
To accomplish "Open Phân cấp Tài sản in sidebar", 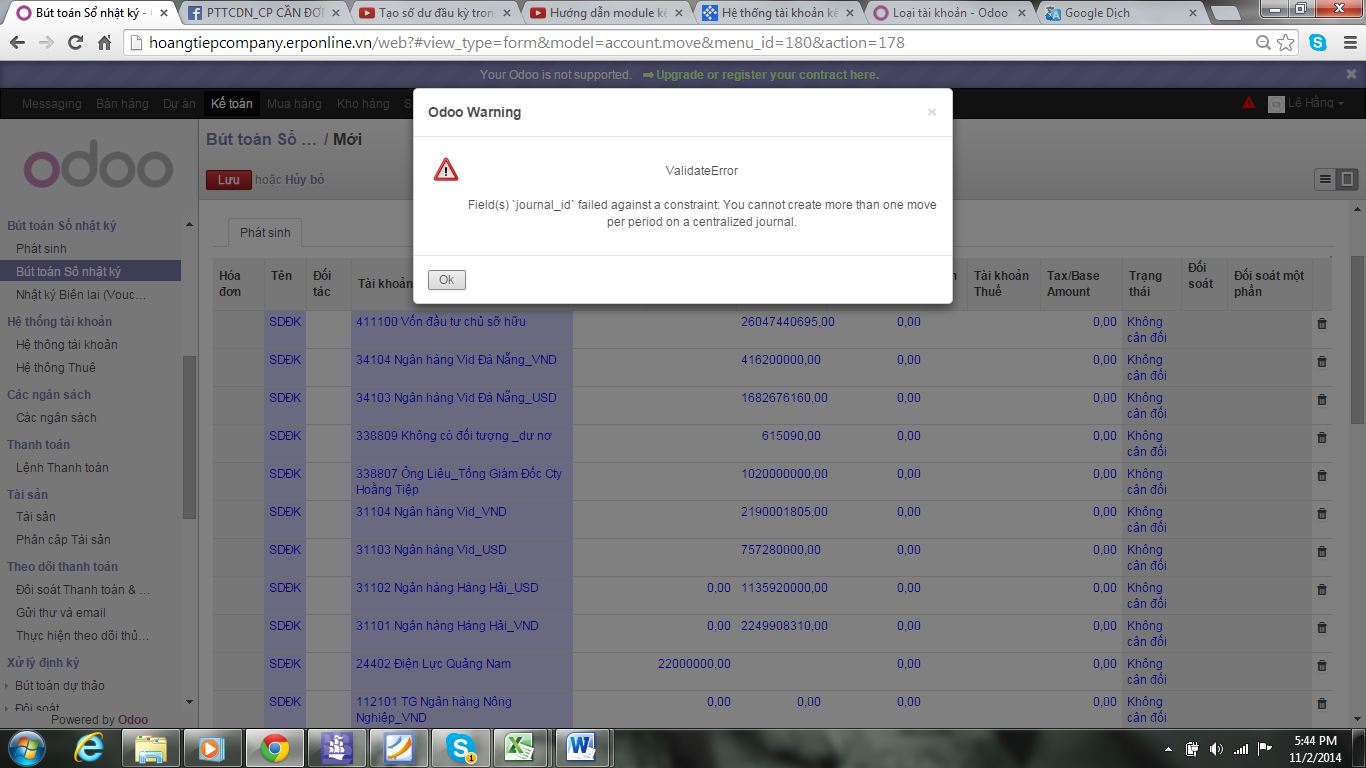I will 63,539.
